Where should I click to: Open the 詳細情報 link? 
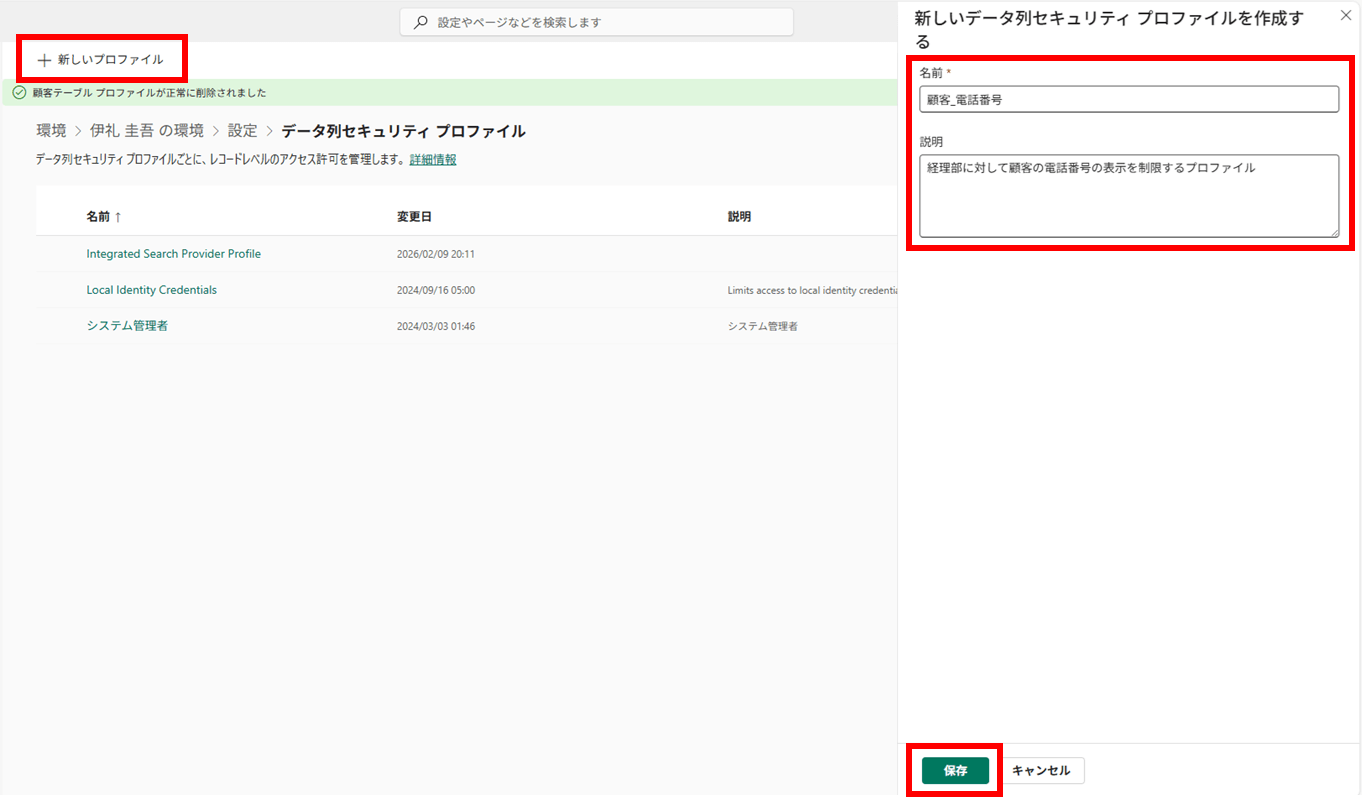point(433,159)
